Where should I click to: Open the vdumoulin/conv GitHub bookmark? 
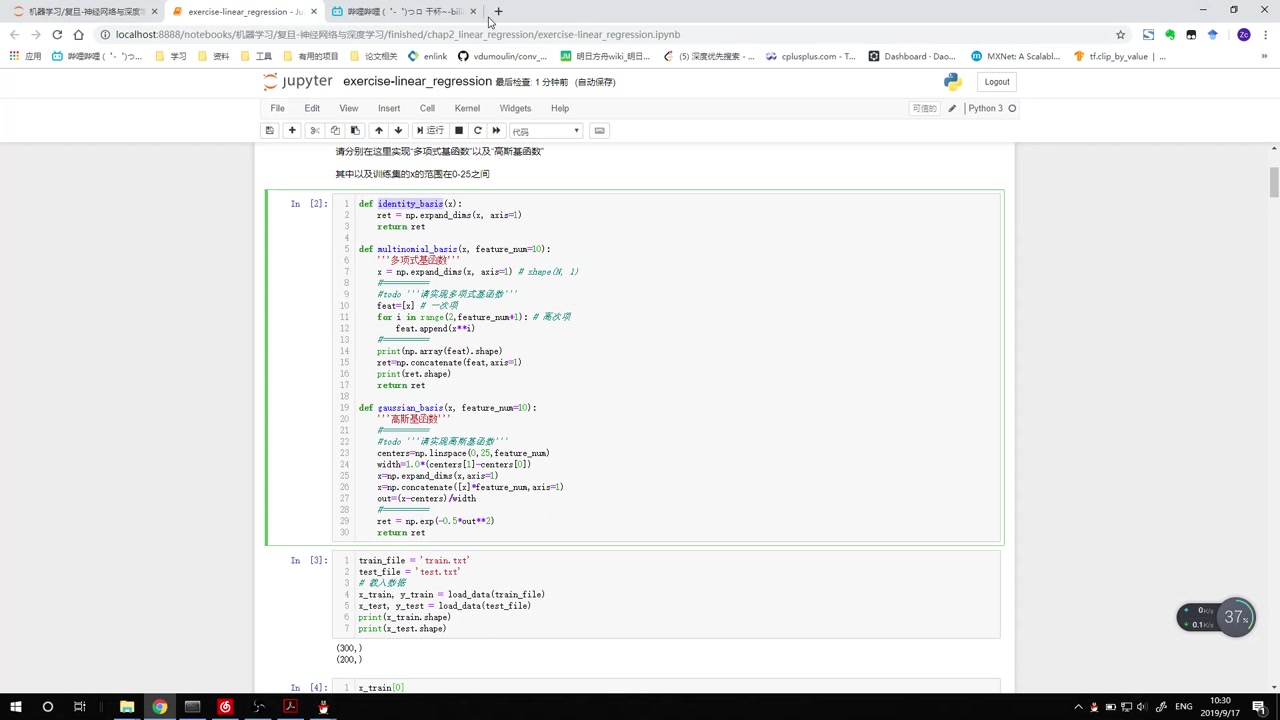[503, 57]
